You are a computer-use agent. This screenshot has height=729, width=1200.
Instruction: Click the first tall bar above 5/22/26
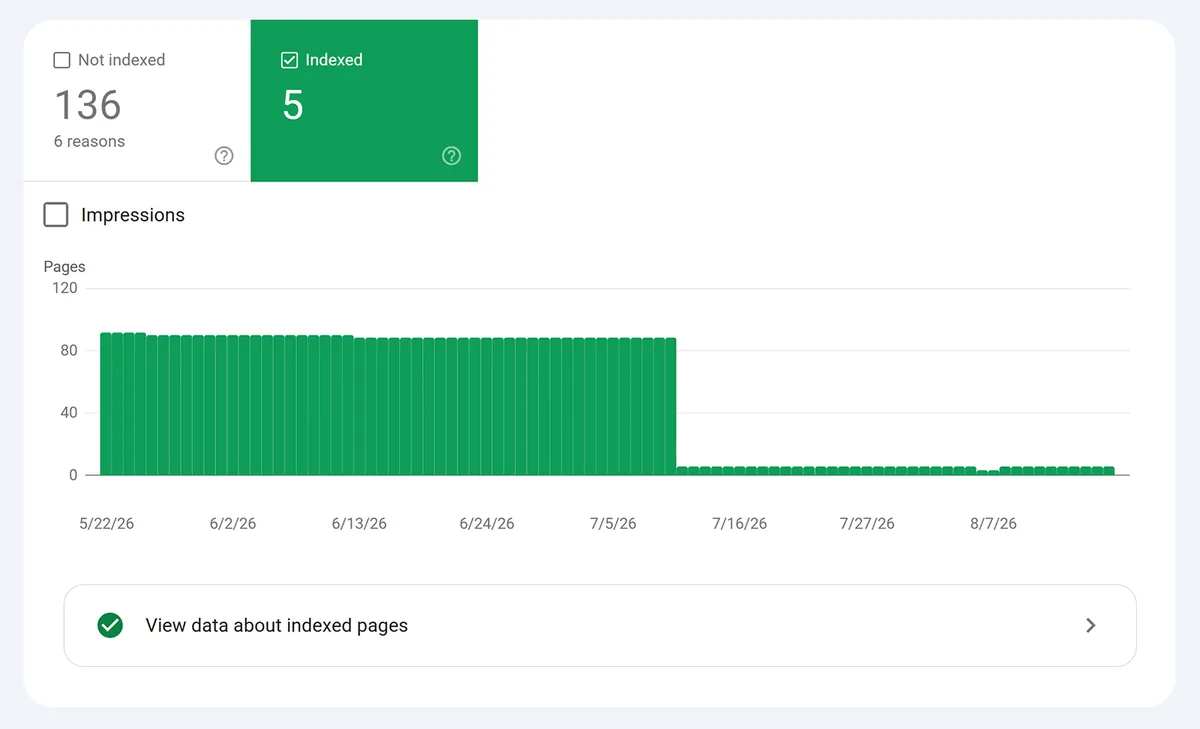pos(106,404)
